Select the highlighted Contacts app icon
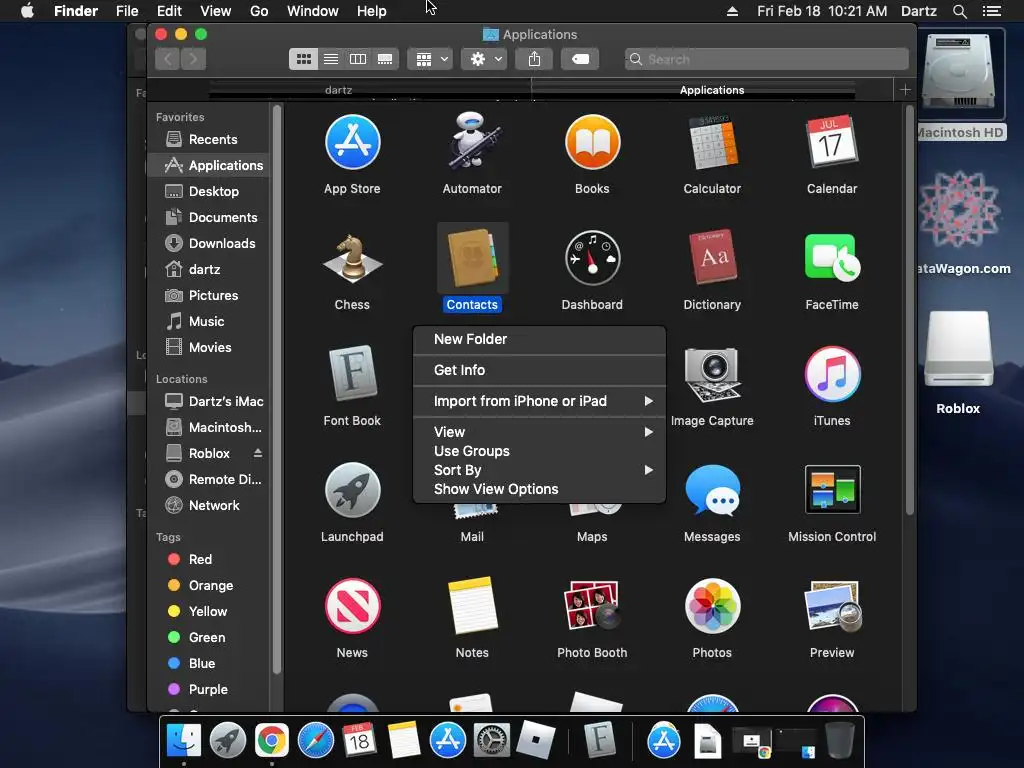The height and width of the screenshot is (768, 1024). [x=473, y=258]
